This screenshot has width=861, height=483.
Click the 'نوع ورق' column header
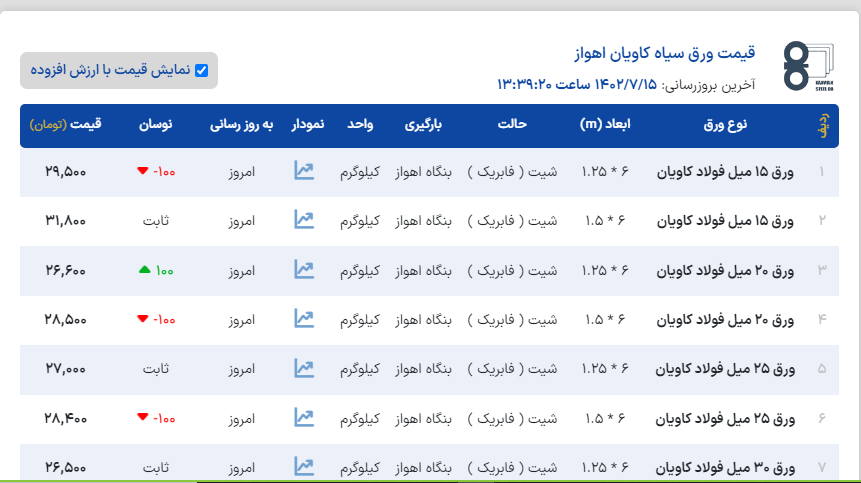pos(740,125)
